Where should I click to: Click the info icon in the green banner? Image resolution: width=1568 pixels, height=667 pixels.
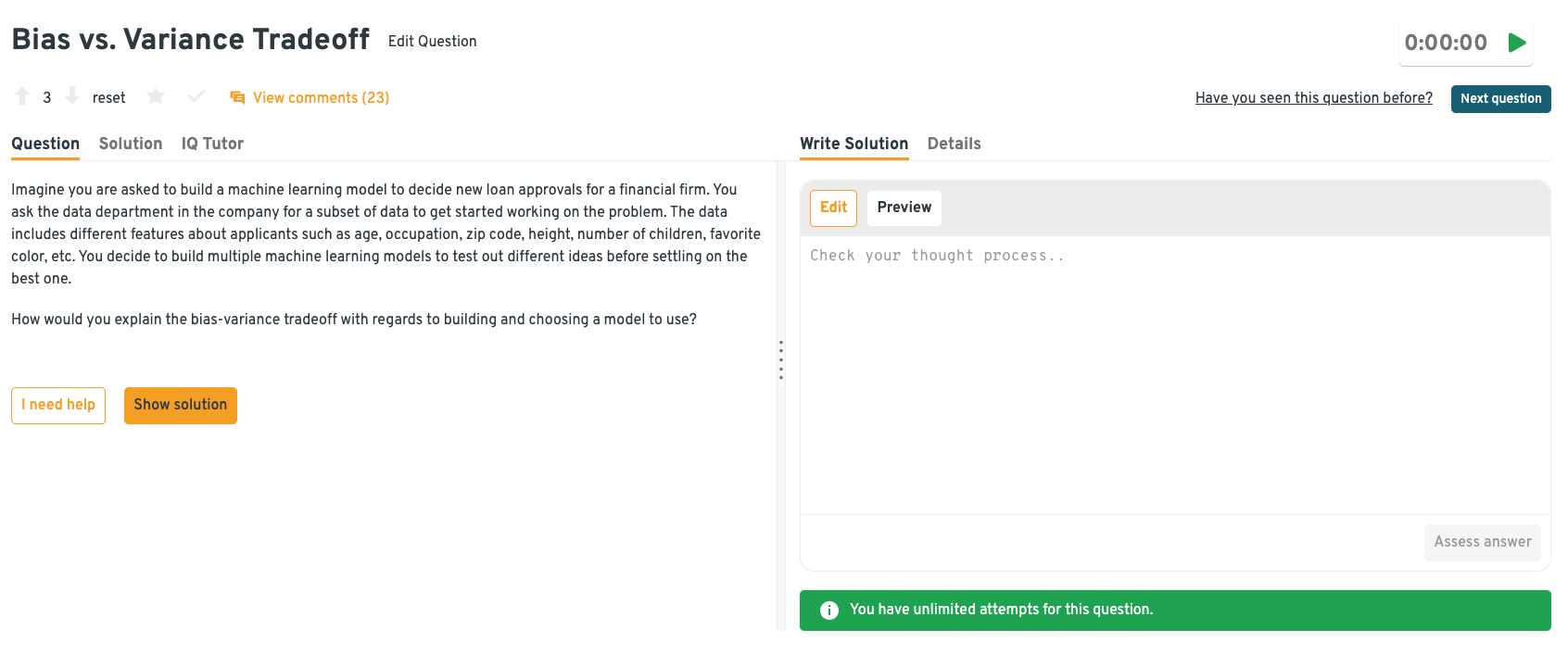coord(829,610)
